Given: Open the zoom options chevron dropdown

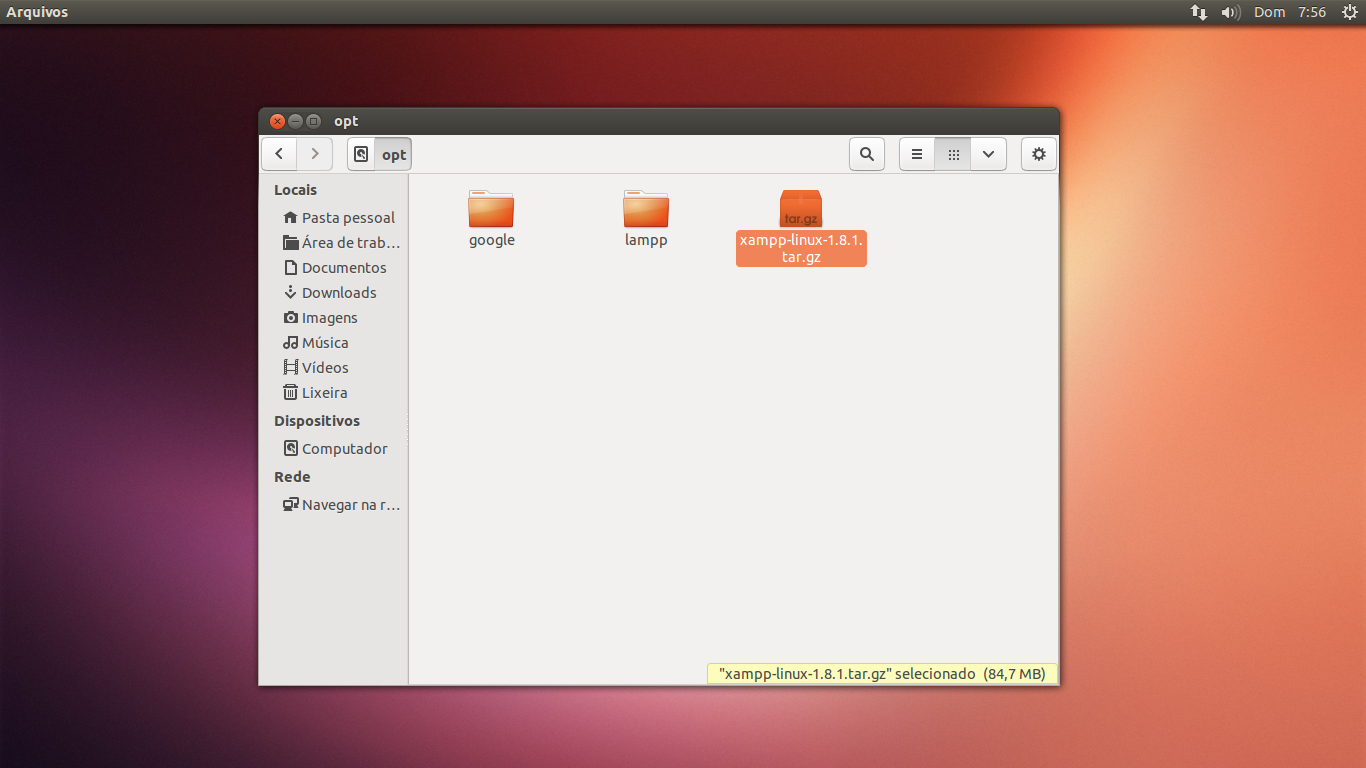Looking at the screenshot, I should point(988,154).
